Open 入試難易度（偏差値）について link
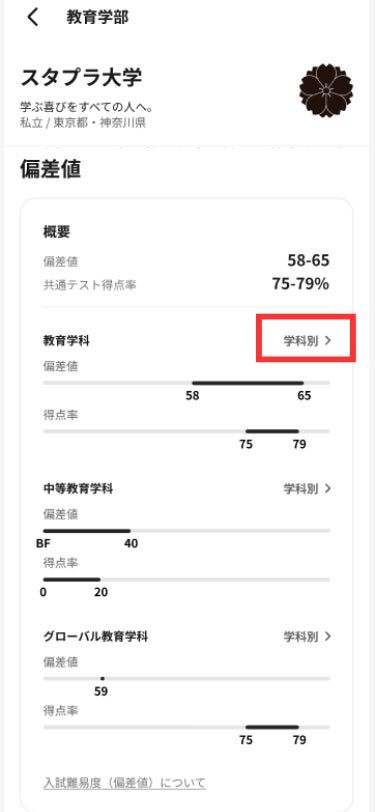The image size is (375, 812). click(124, 782)
